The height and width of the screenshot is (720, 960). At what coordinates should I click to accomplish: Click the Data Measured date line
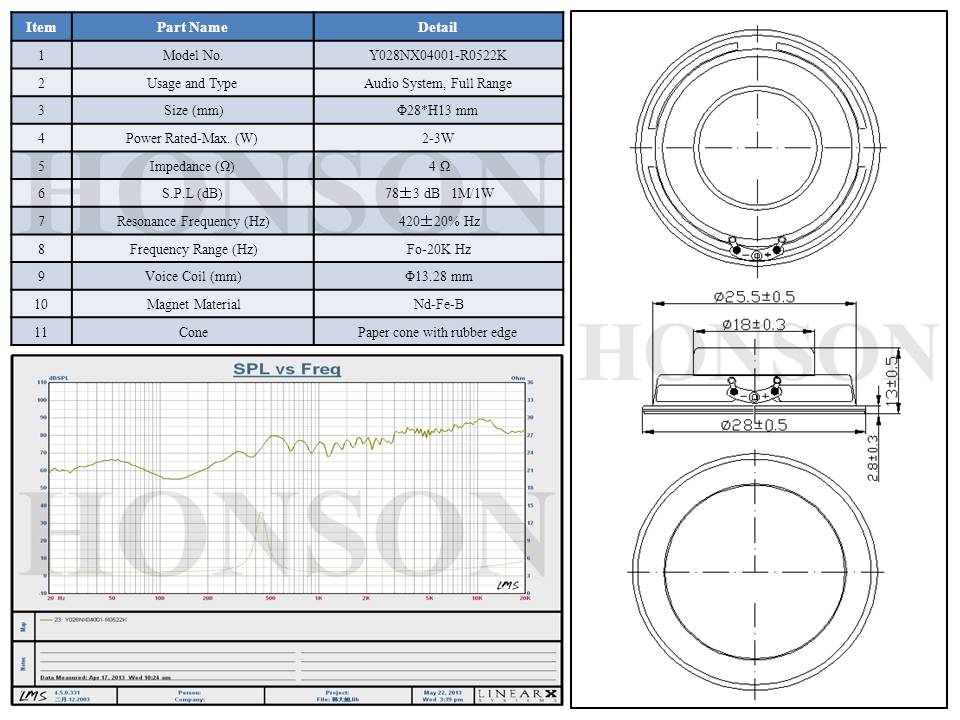pyautogui.click(x=105, y=677)
